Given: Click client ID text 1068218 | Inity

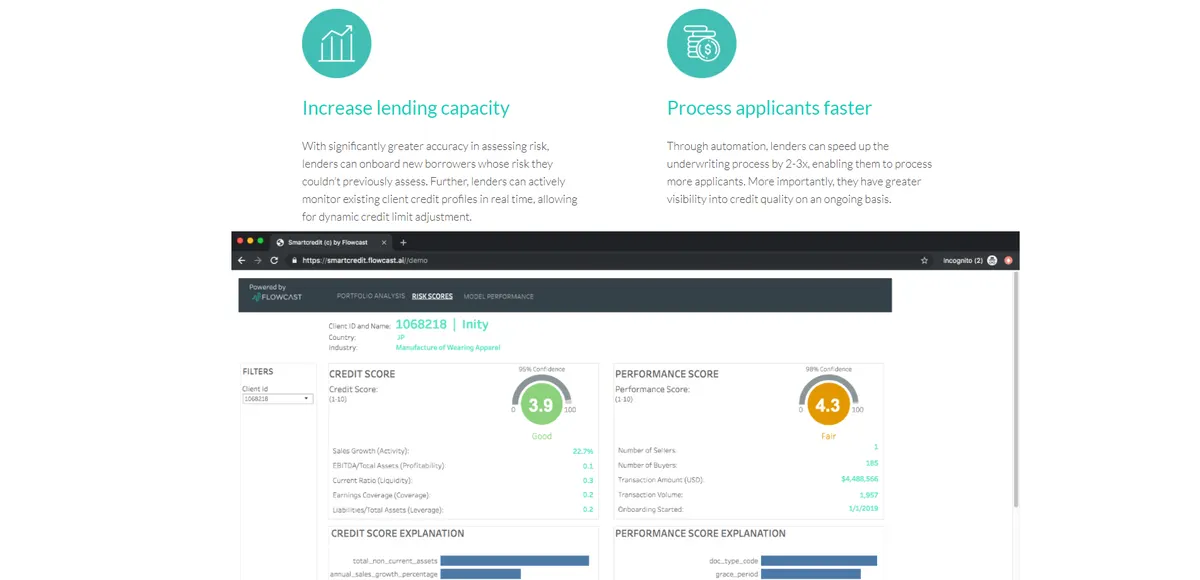Looking at the screenshot, I should pos(442,324).
